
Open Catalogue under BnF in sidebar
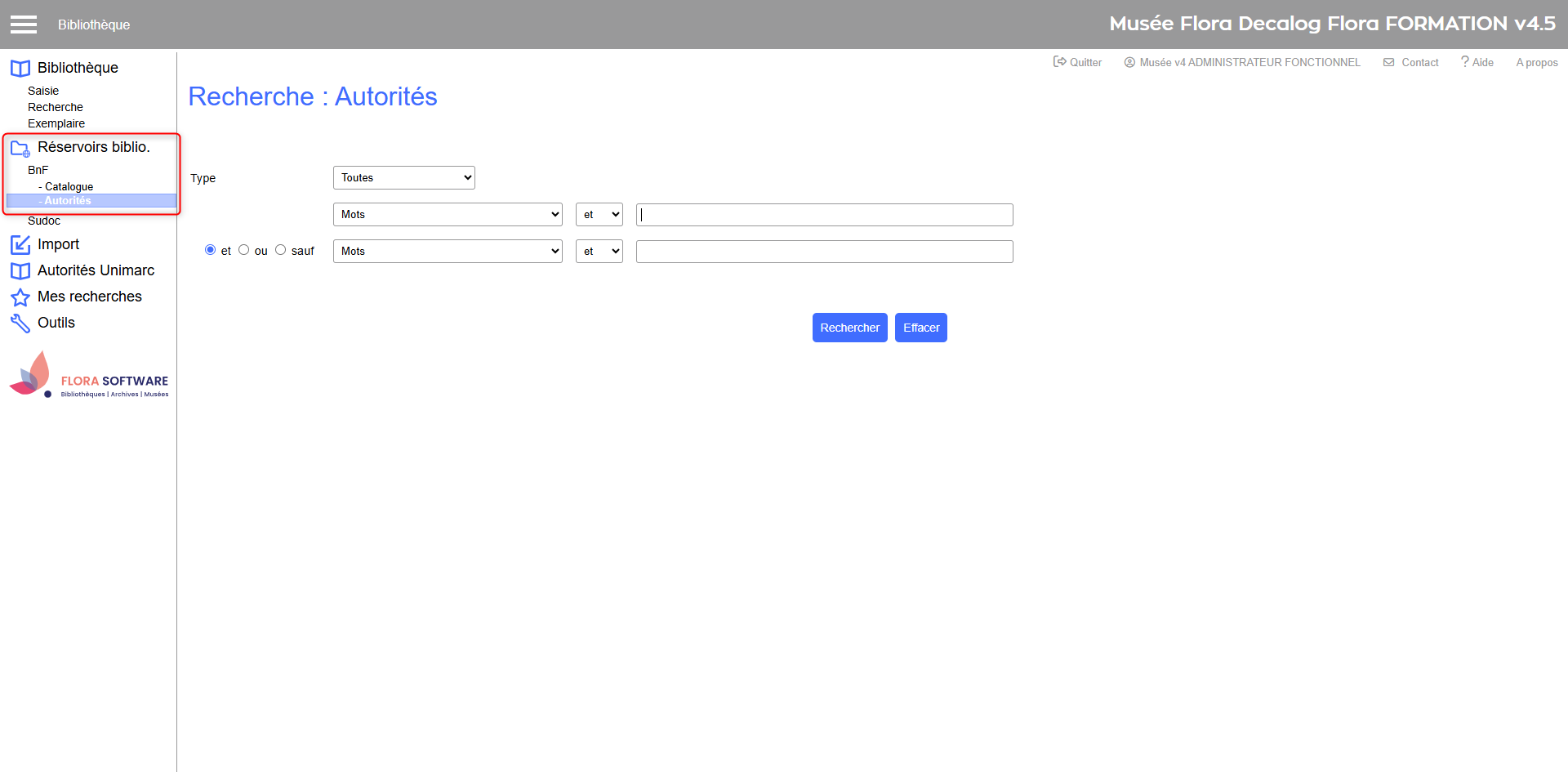coord(69,187)
